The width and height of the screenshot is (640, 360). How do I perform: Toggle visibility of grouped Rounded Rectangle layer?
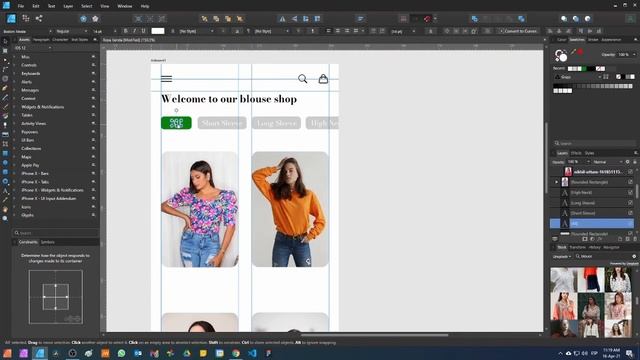click(631, 182)
